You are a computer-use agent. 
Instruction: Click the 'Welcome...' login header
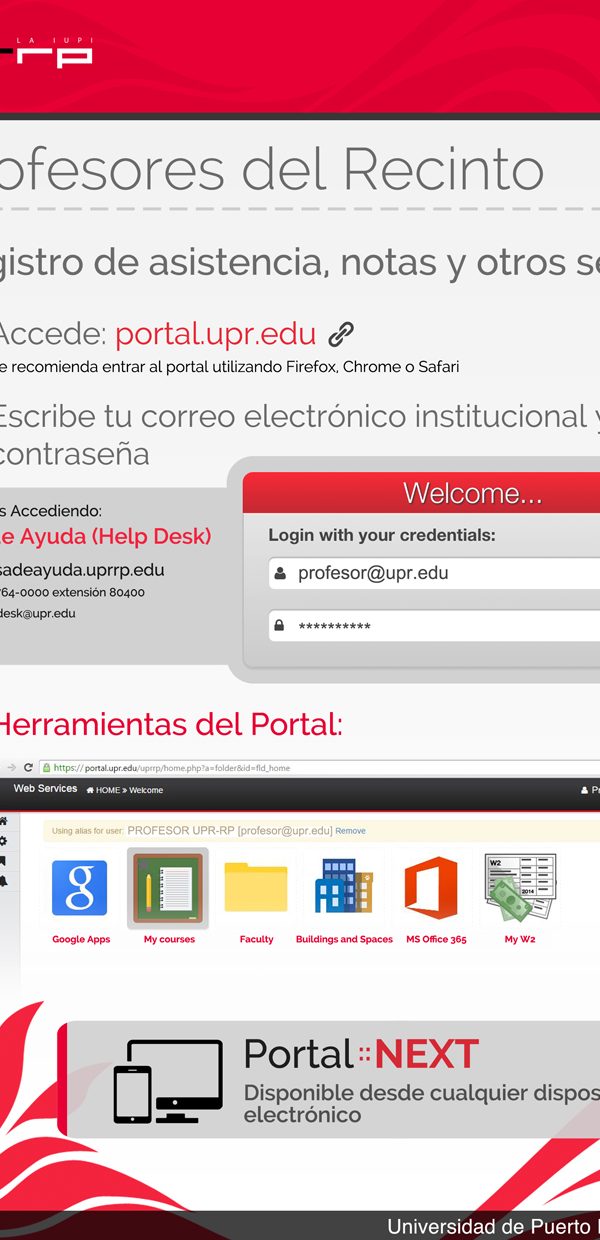[x=472, y=493]
